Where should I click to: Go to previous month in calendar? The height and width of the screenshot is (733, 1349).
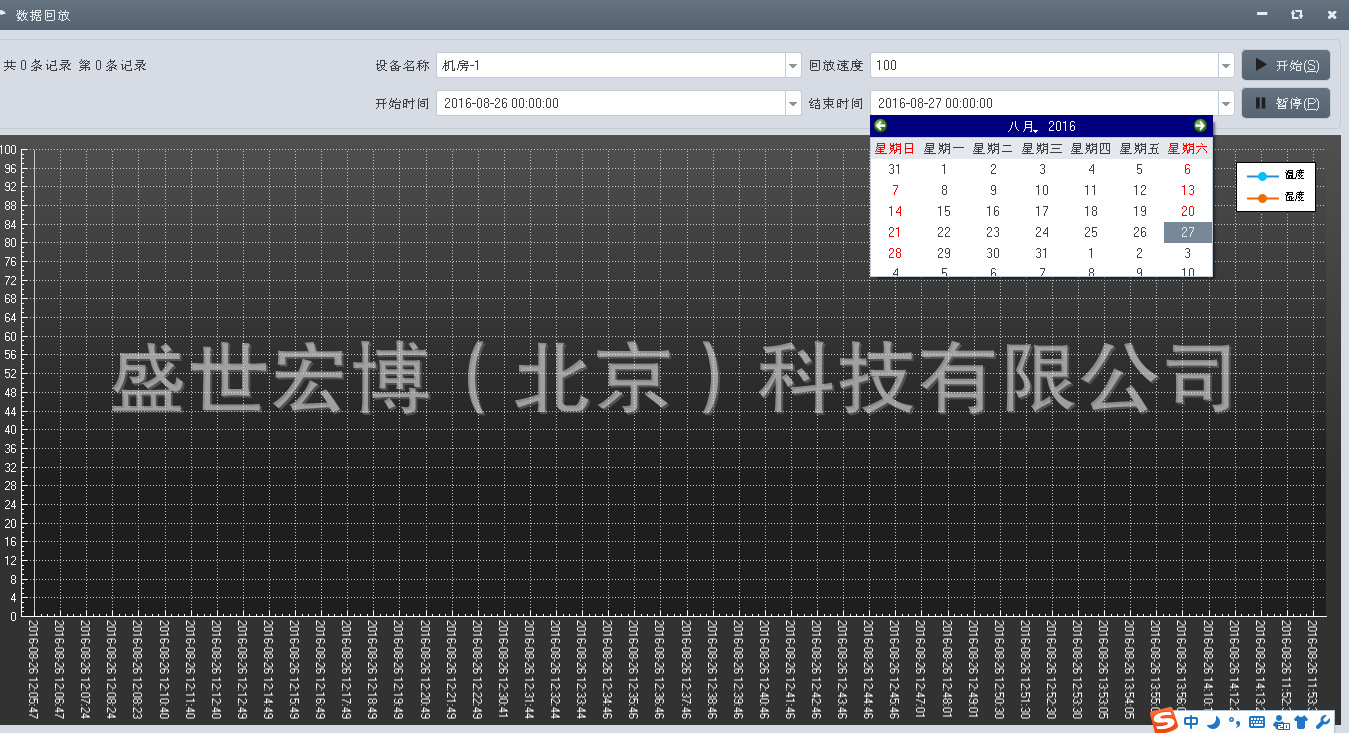[x=880, y=126]
